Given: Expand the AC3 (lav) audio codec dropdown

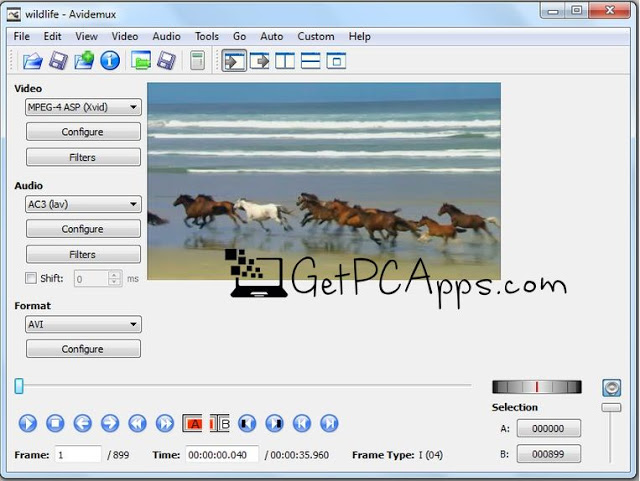Looking at the screenshot, I should tap(83, 204).
